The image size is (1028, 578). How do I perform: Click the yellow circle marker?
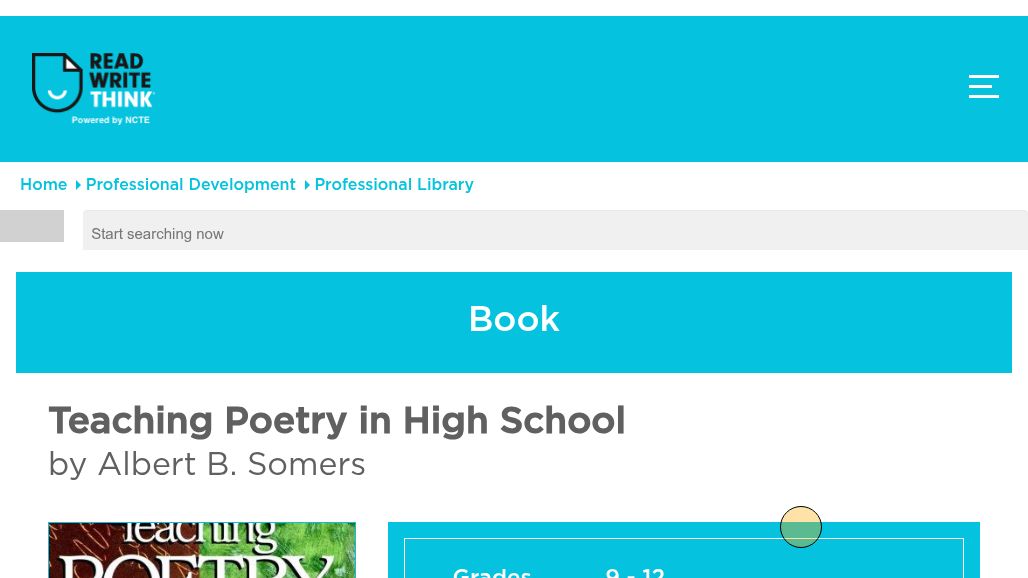coord(801,527)
